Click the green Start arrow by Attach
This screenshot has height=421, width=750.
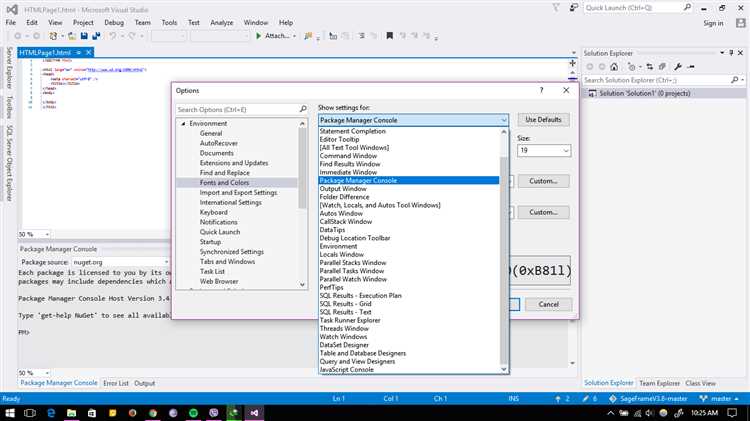pos(258,36)
